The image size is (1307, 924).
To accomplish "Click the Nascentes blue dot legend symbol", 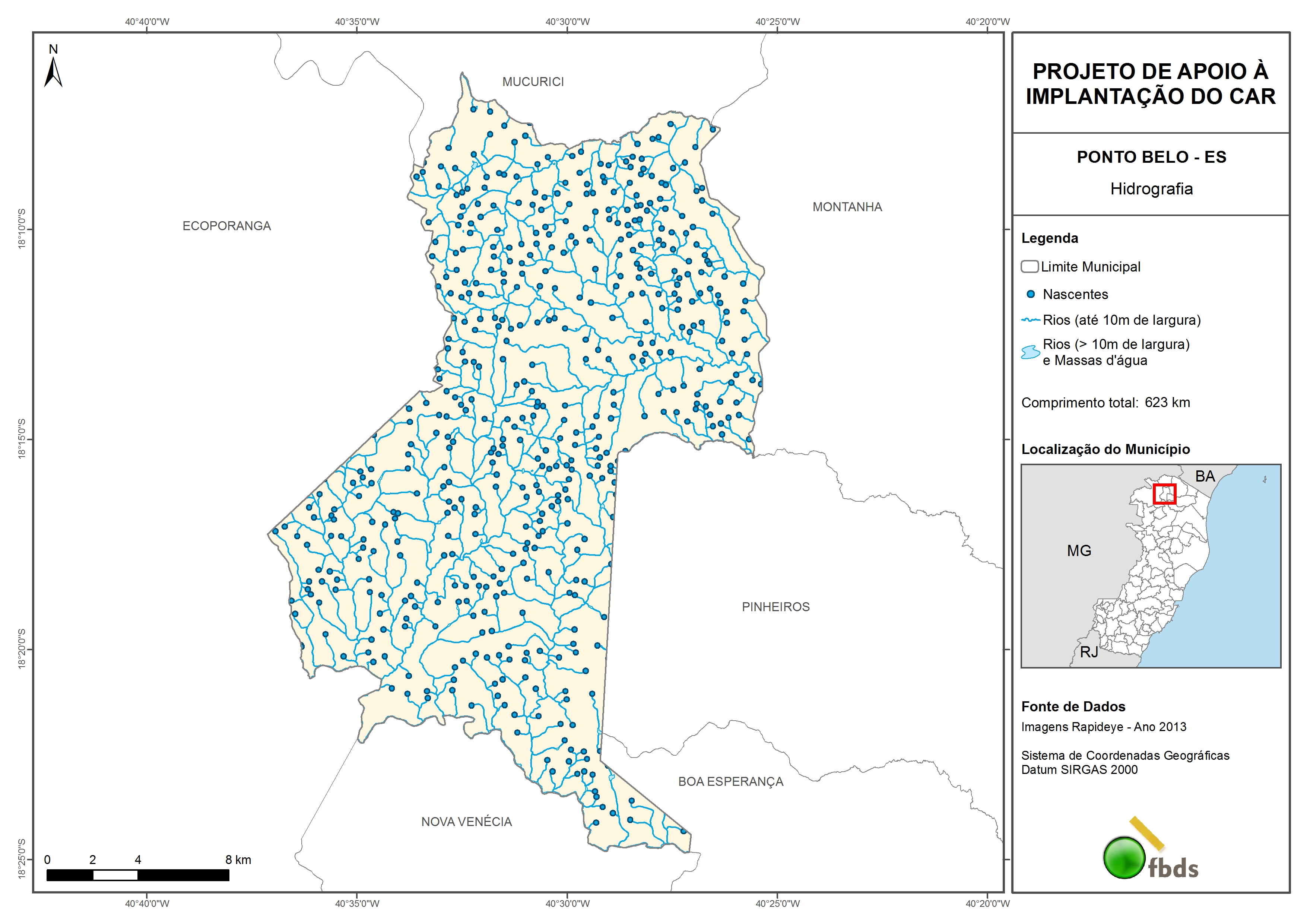I will coord(1030,294).
